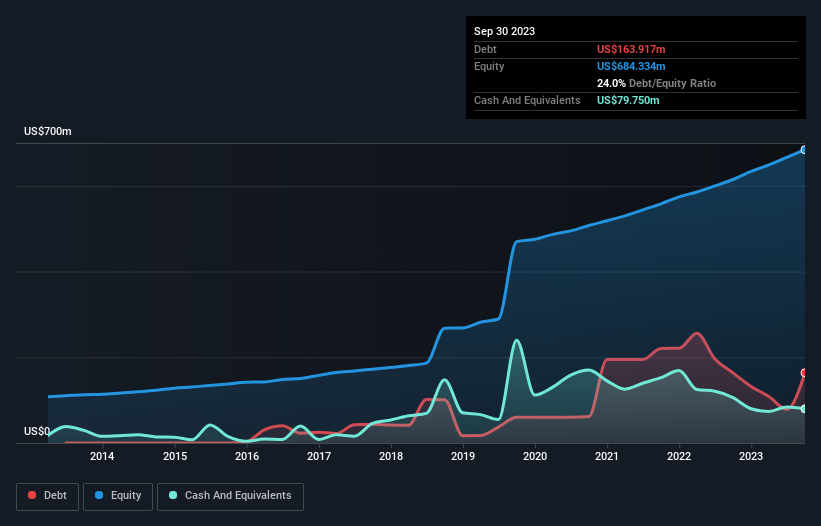Select the 2016 tick on the x-axis

click(x=247, y=457)
